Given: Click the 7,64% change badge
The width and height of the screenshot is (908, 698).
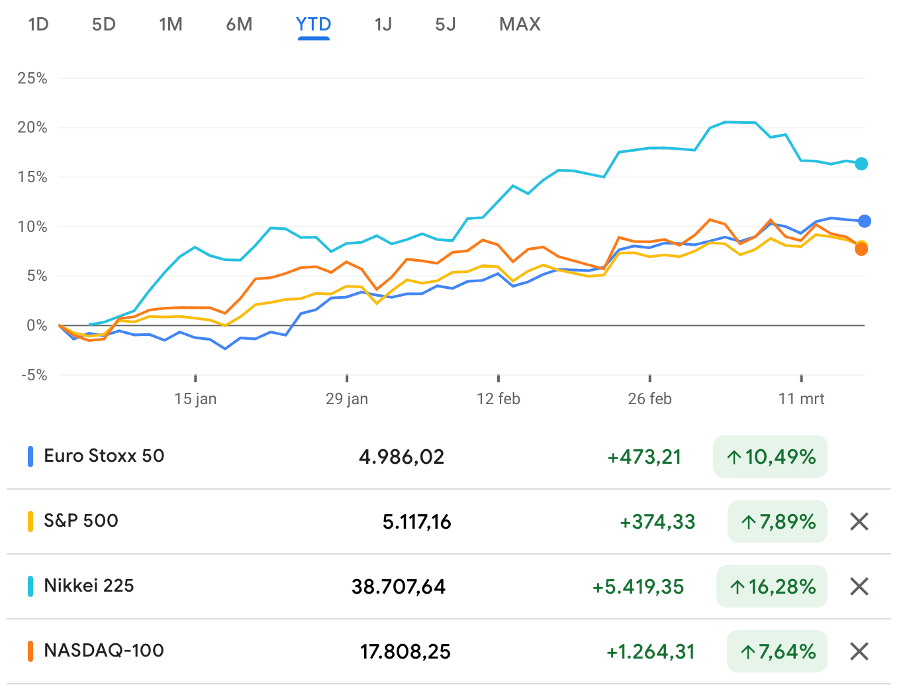Looking at the screenshot, I should [x=777, y=651].
